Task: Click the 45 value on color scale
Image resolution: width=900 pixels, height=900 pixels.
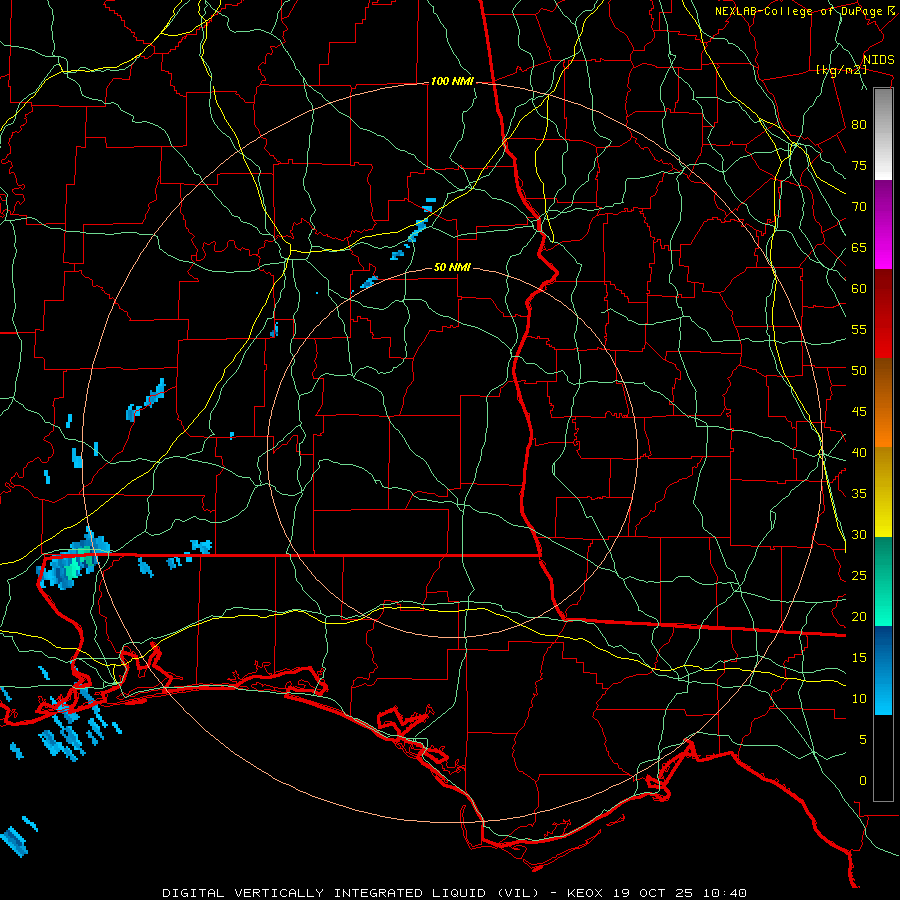Action: point(859,412)
